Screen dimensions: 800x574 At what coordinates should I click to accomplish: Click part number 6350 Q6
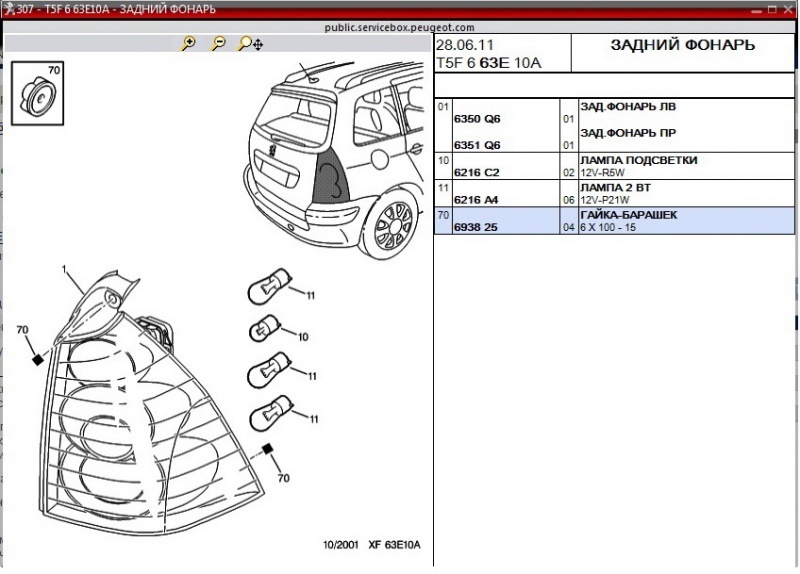[476, 119]
